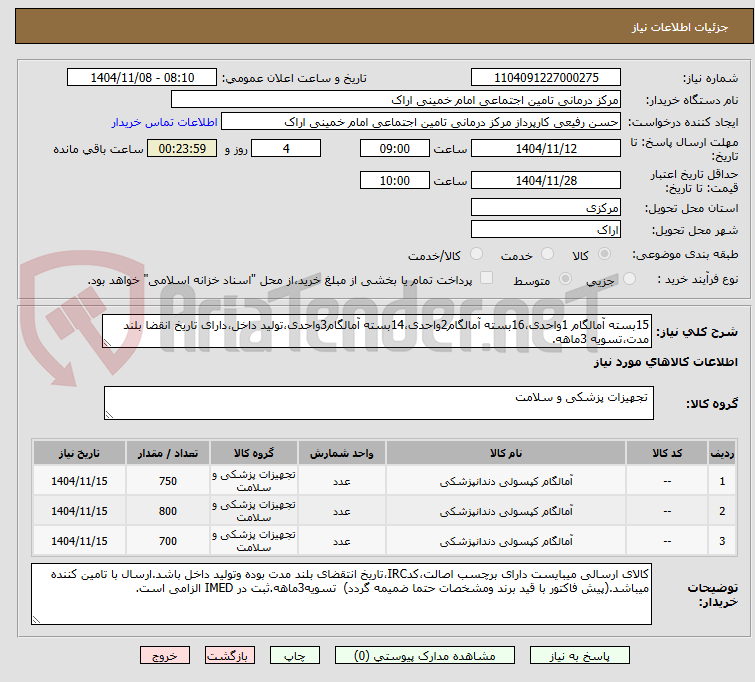Click goods group cell in row 2
Viewport: 755px width, 682px height.
(x=254, y=511)
